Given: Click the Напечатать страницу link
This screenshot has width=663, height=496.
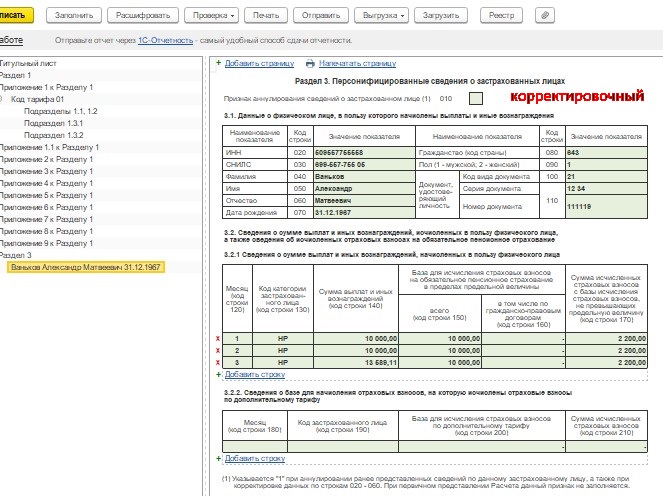Looking at the screenshot, I should 357,63.
